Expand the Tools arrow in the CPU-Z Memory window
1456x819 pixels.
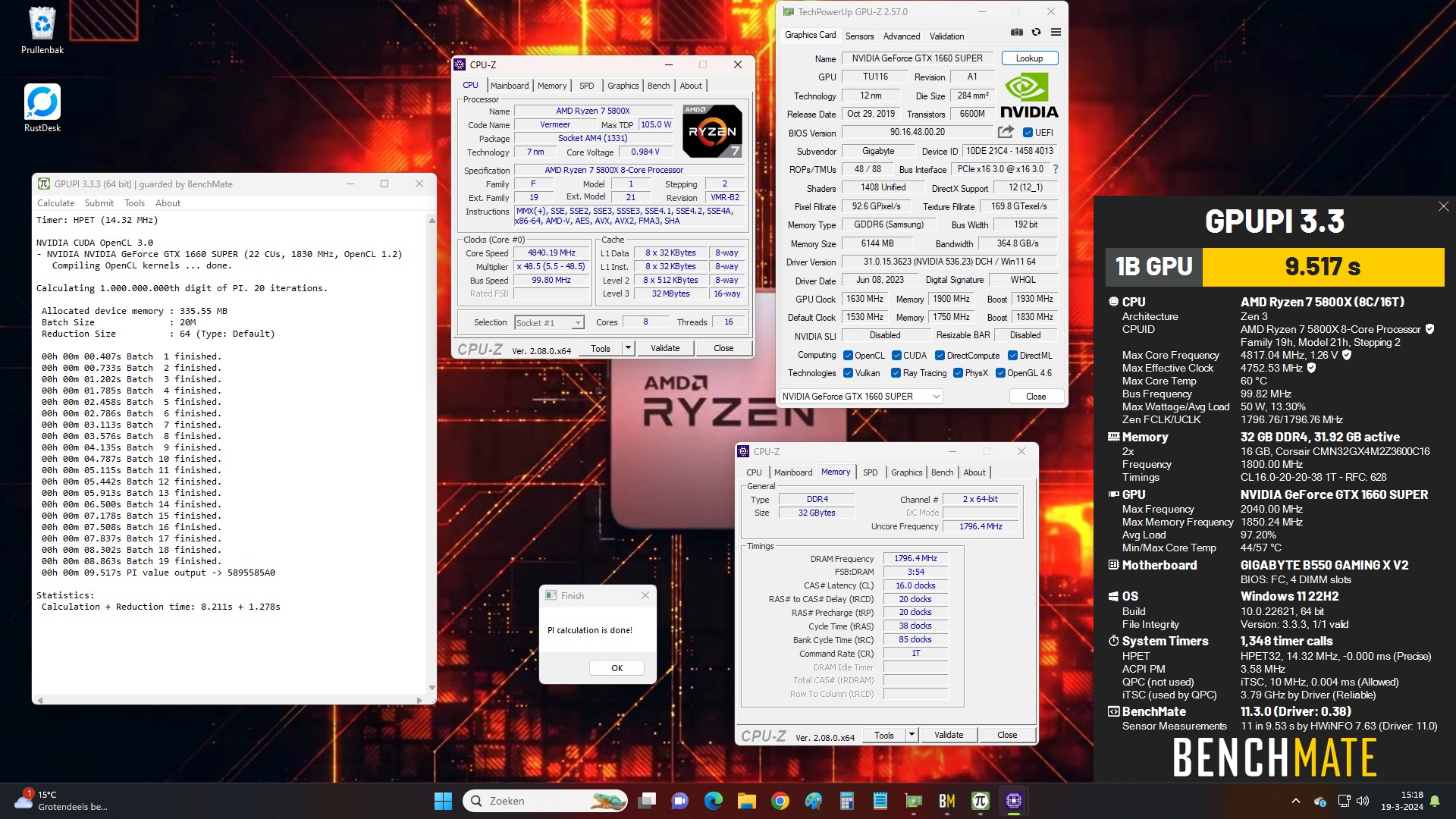912,735
